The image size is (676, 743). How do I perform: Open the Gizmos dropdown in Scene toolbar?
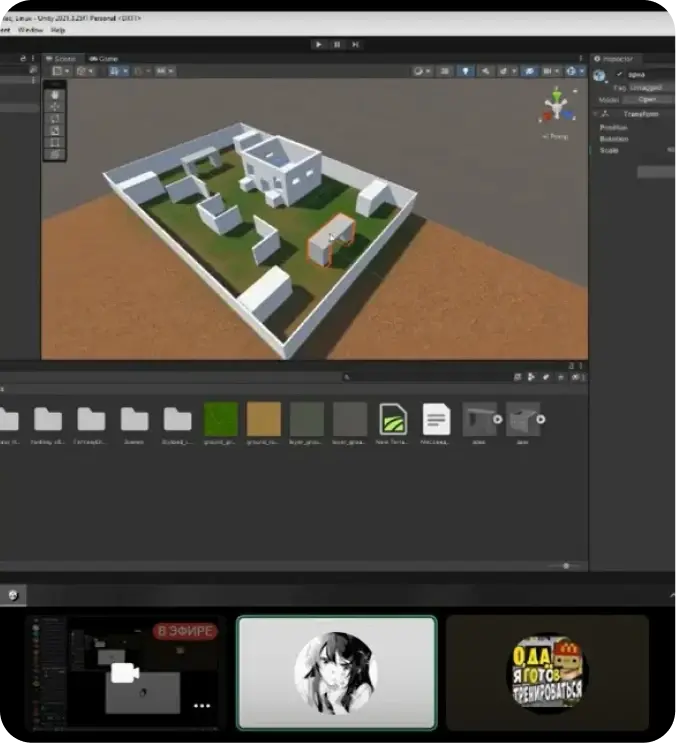575,71
